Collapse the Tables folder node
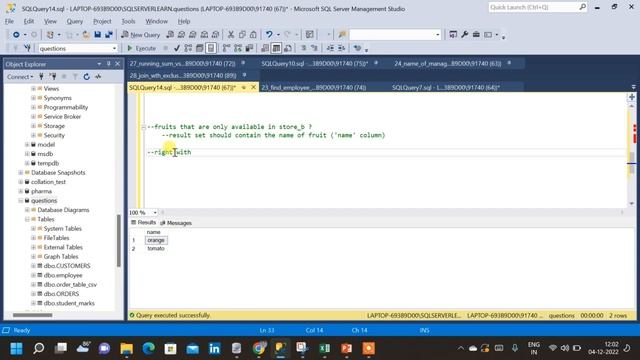 pos(27,219)
